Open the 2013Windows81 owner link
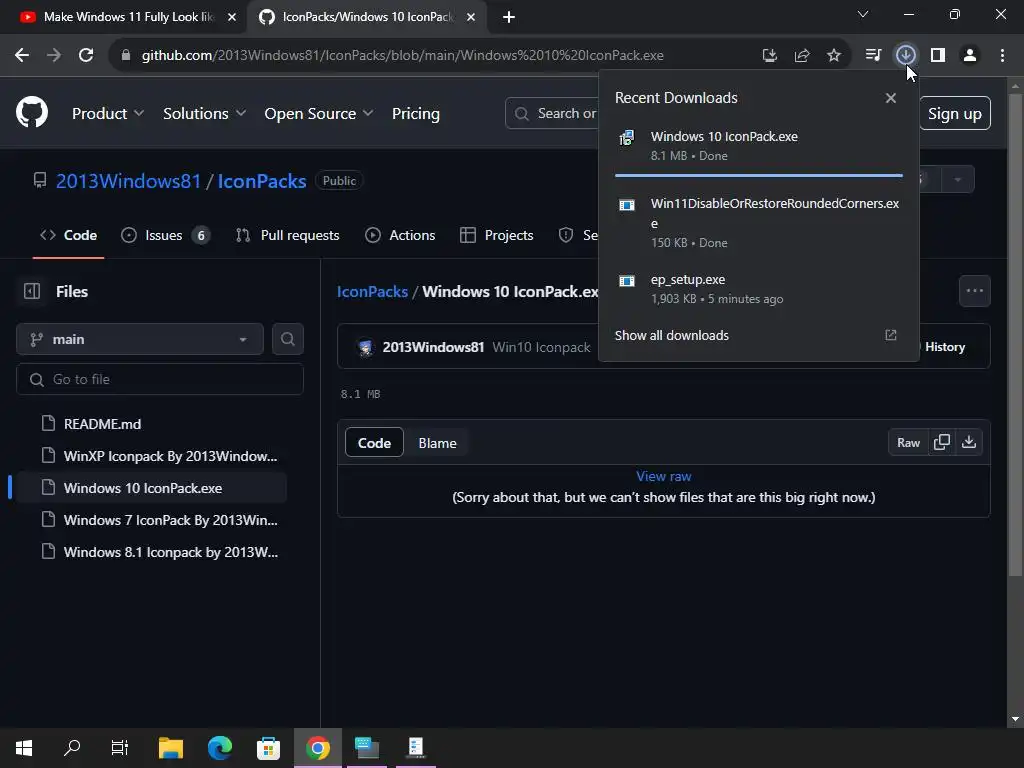1024x768 pixels. pyautogui.click(x=128, y=181)
